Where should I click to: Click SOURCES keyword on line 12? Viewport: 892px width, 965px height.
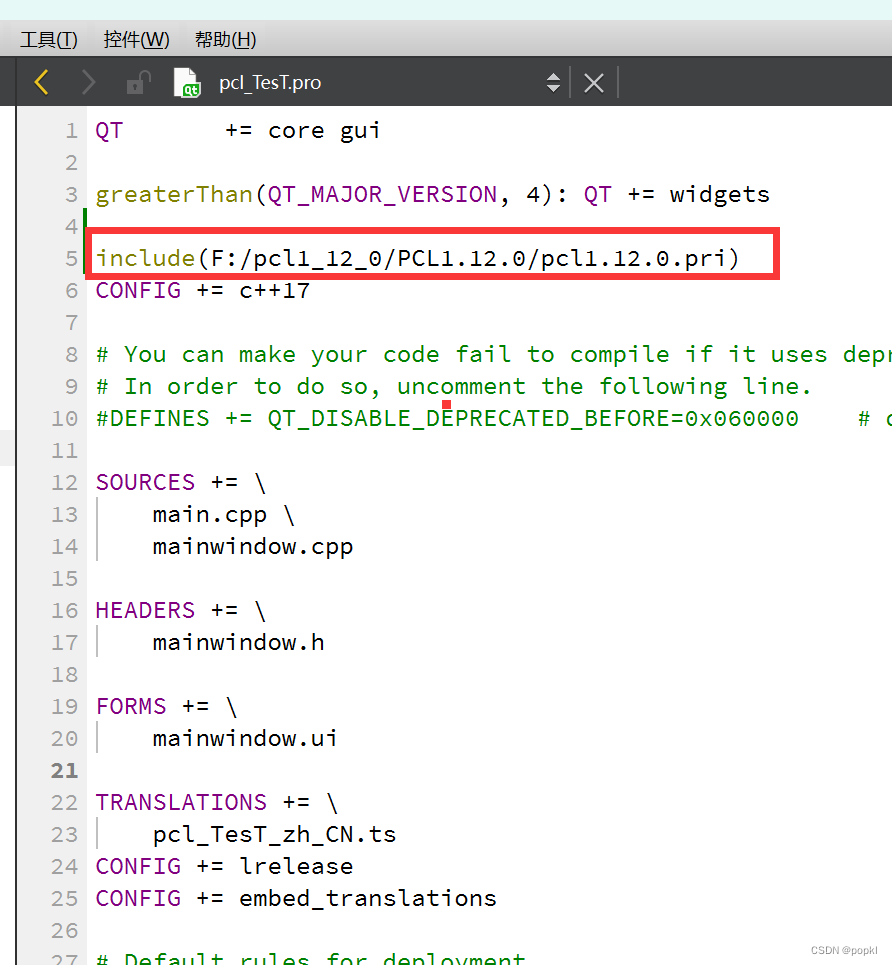(x=145, y=482)
